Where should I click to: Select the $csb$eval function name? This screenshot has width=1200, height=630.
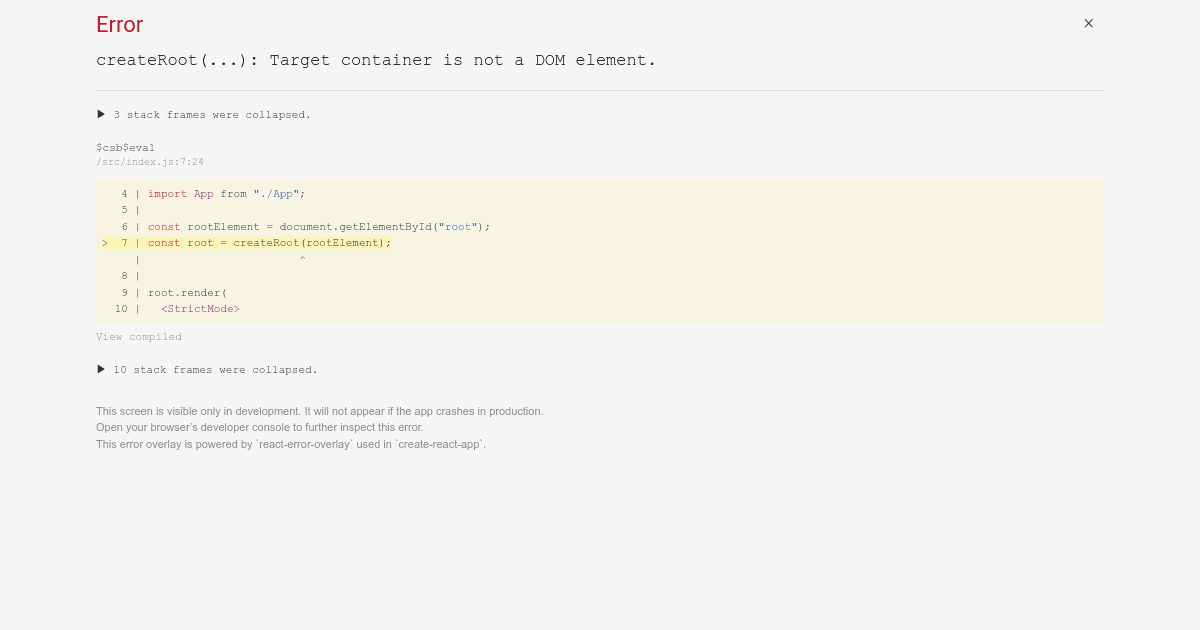126,148
